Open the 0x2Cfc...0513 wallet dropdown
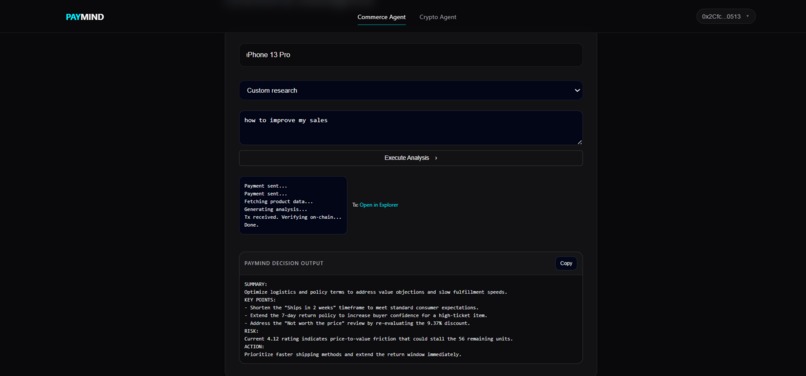This screenshot has height=376, width=806. pyautogui.click(x=726, y=16)
